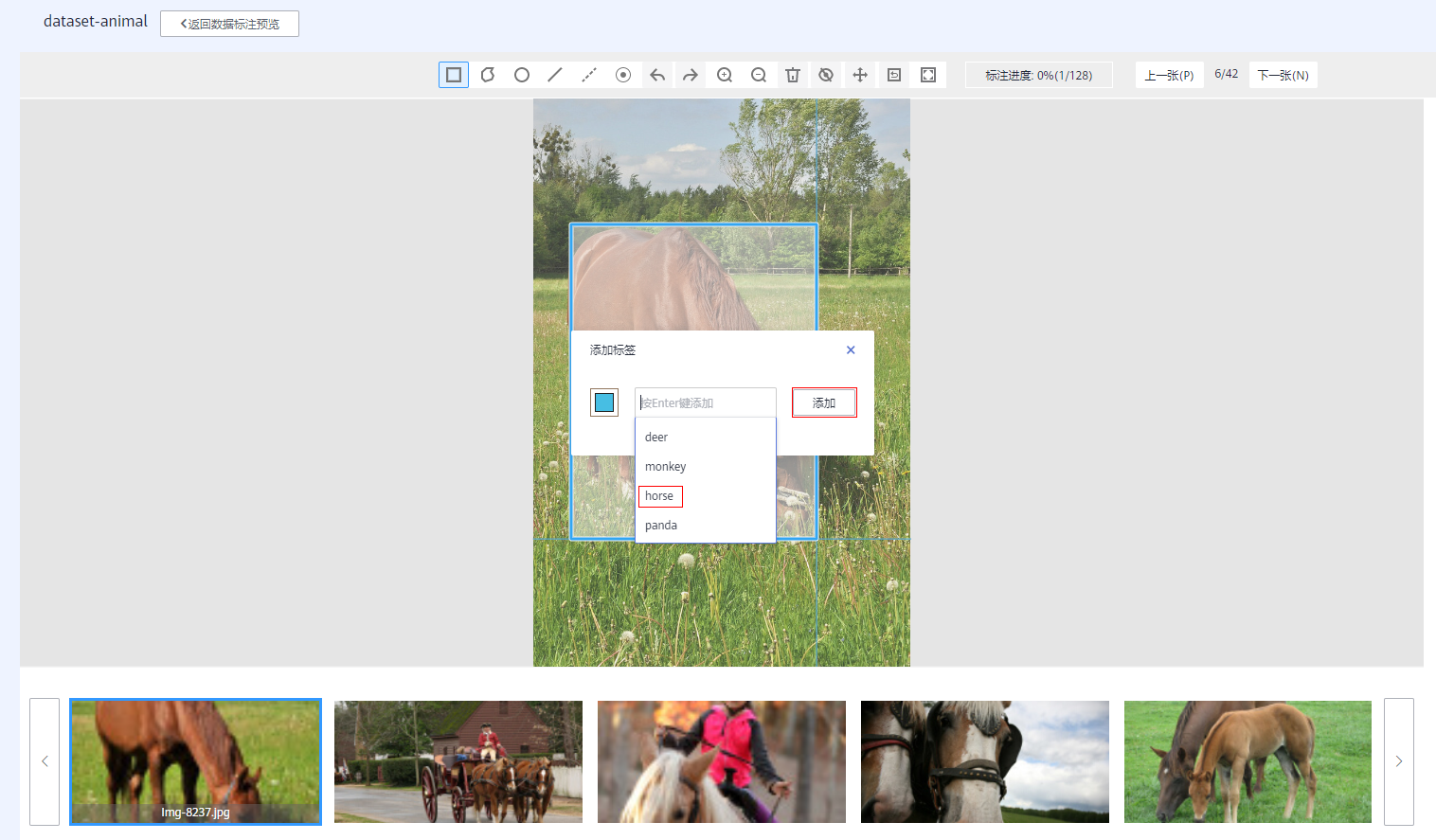Select the polygon annotation tool
The height and width of the screenshot is (840, 1436).
tap(488, 75)
